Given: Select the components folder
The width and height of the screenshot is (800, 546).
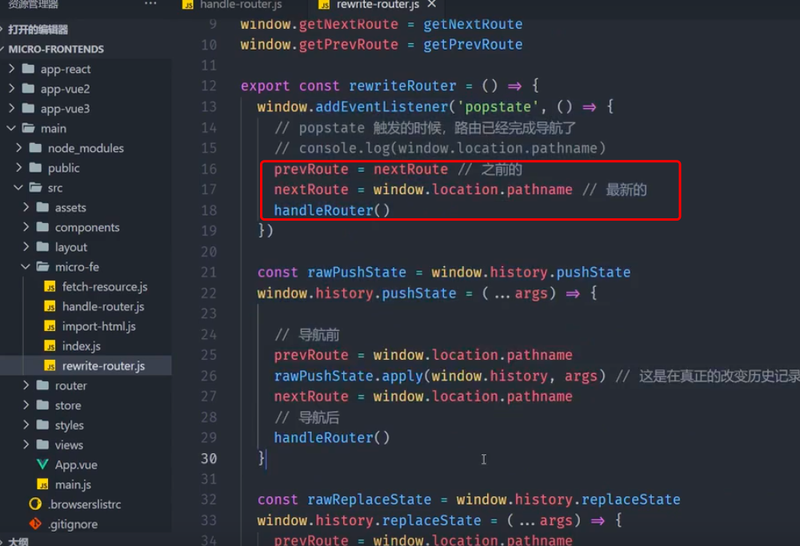Looking at the screenshot, I should tap(86, 227).
